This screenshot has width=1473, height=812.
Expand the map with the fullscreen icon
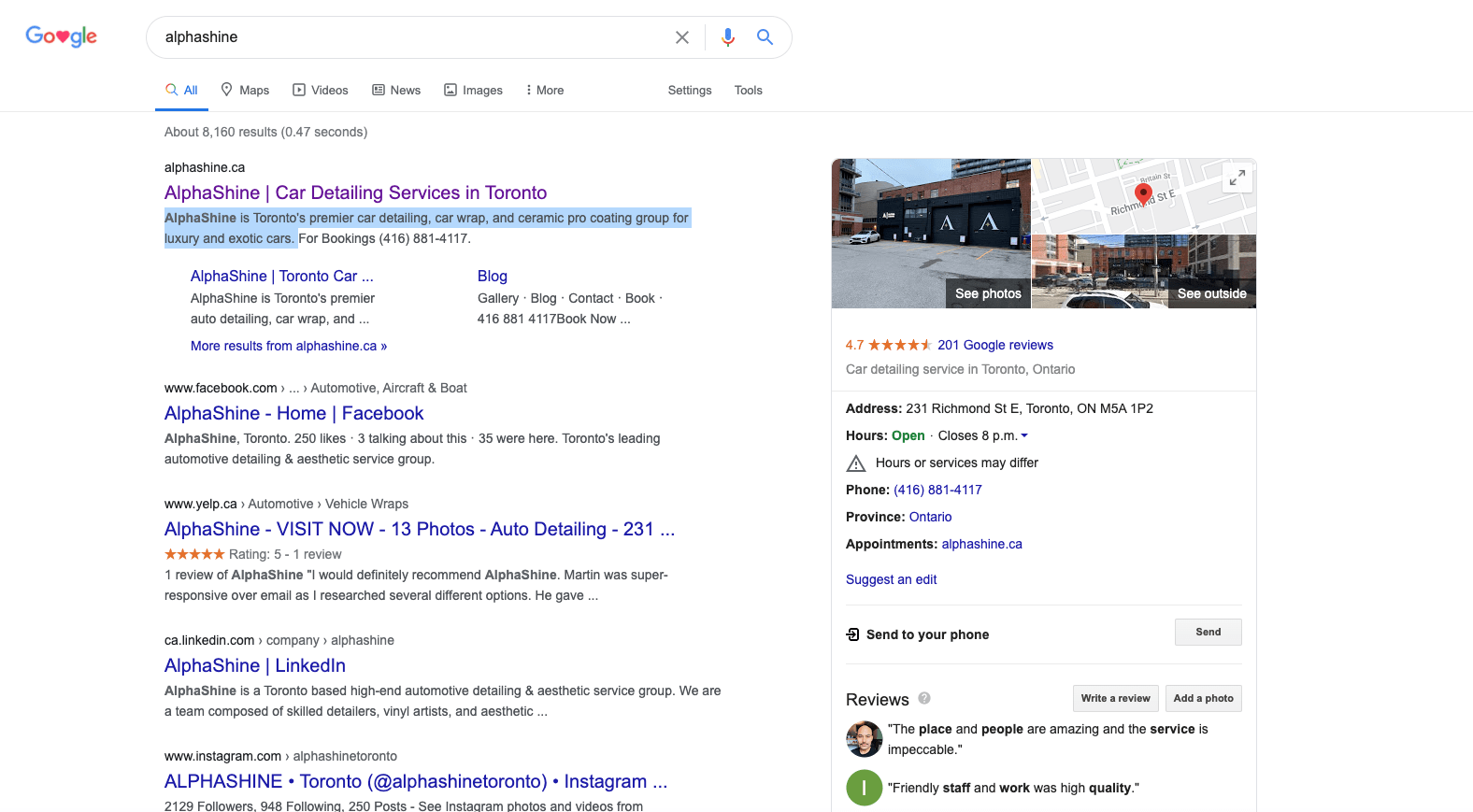[1237, 178]
